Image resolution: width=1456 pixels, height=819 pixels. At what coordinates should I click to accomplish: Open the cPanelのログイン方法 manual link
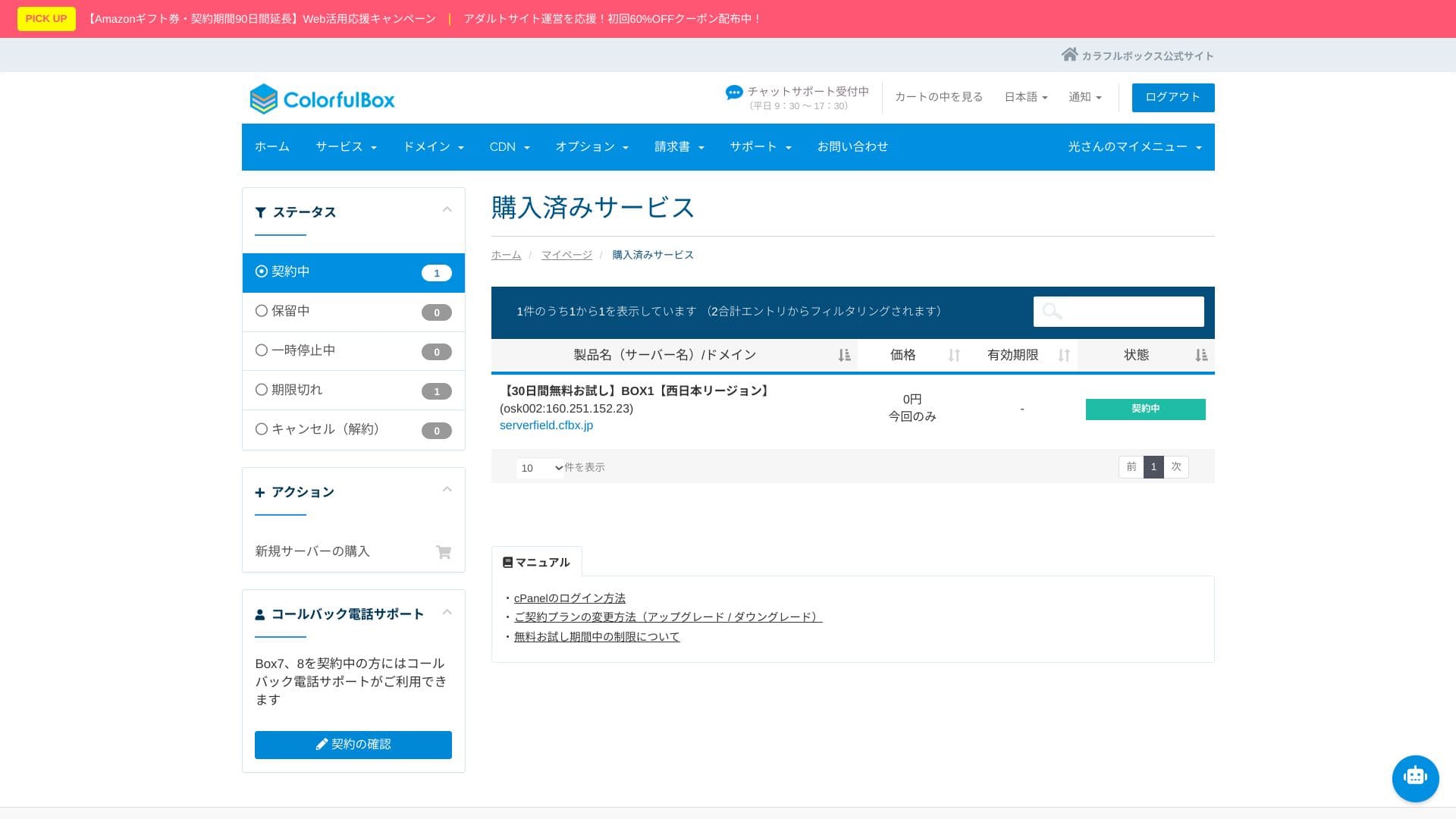pos(570,598)
